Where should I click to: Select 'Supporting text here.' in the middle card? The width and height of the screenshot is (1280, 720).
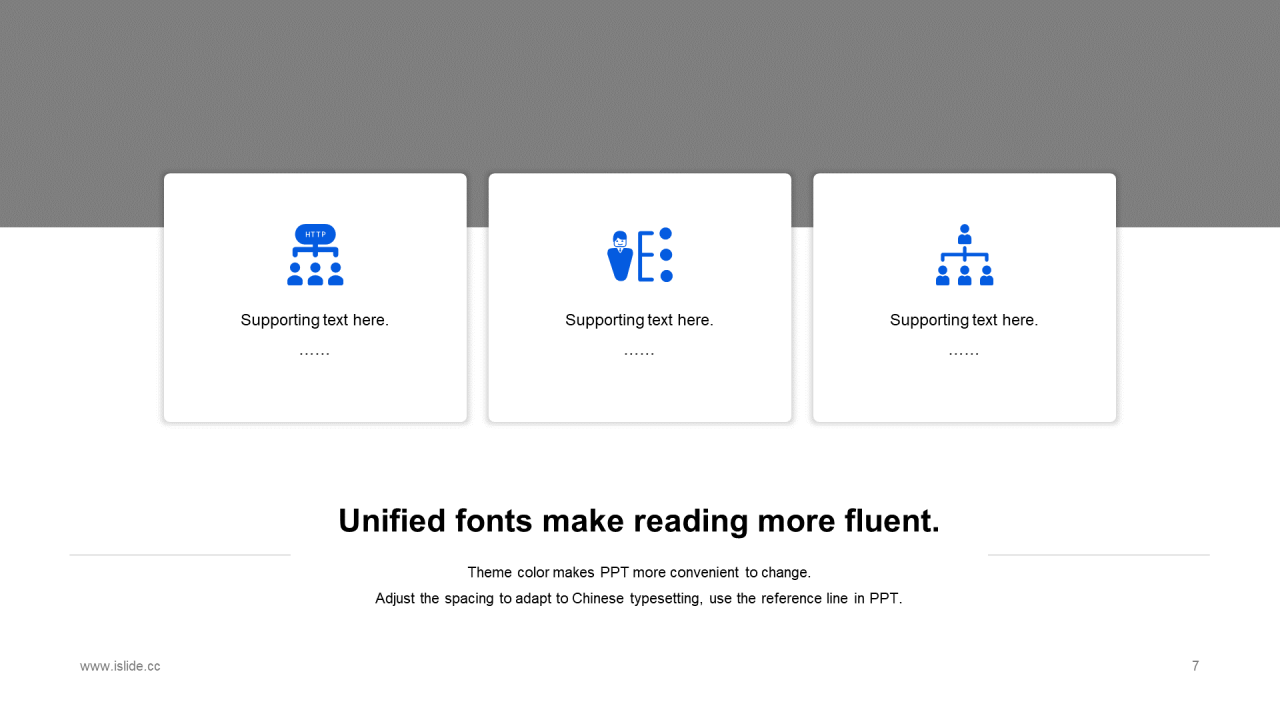tap(640, 320)
